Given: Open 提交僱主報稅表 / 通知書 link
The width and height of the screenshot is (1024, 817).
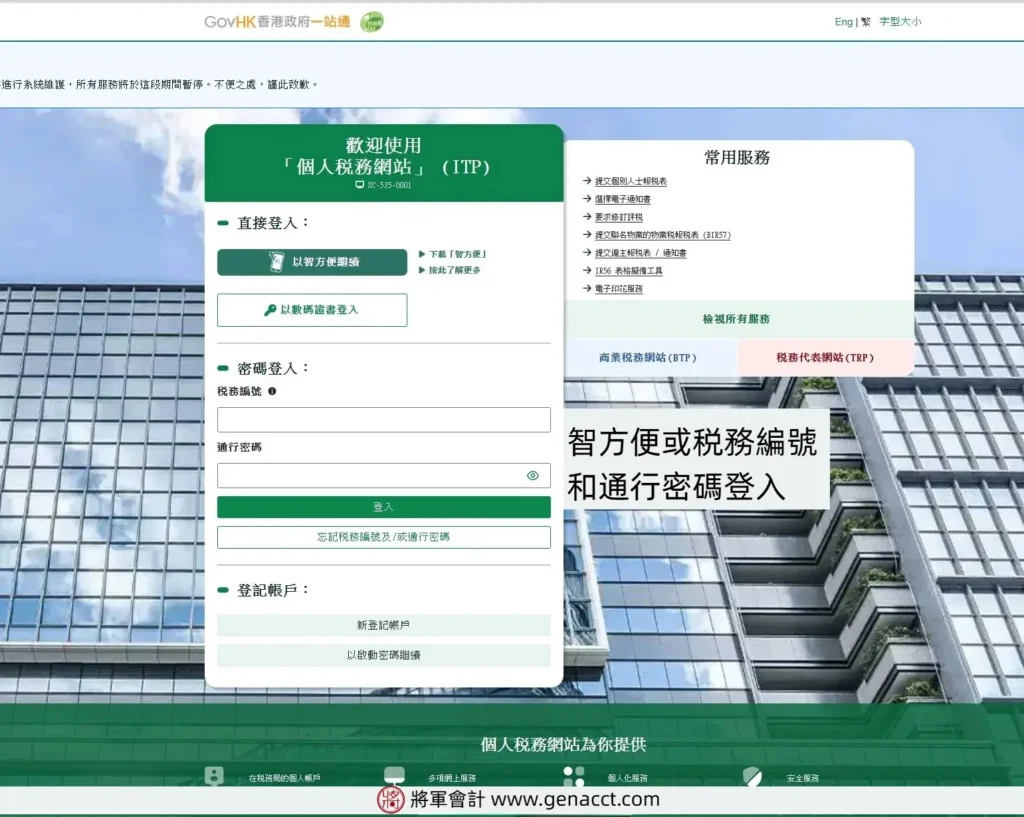Looking at the screenshot, I should click(640, 253).
